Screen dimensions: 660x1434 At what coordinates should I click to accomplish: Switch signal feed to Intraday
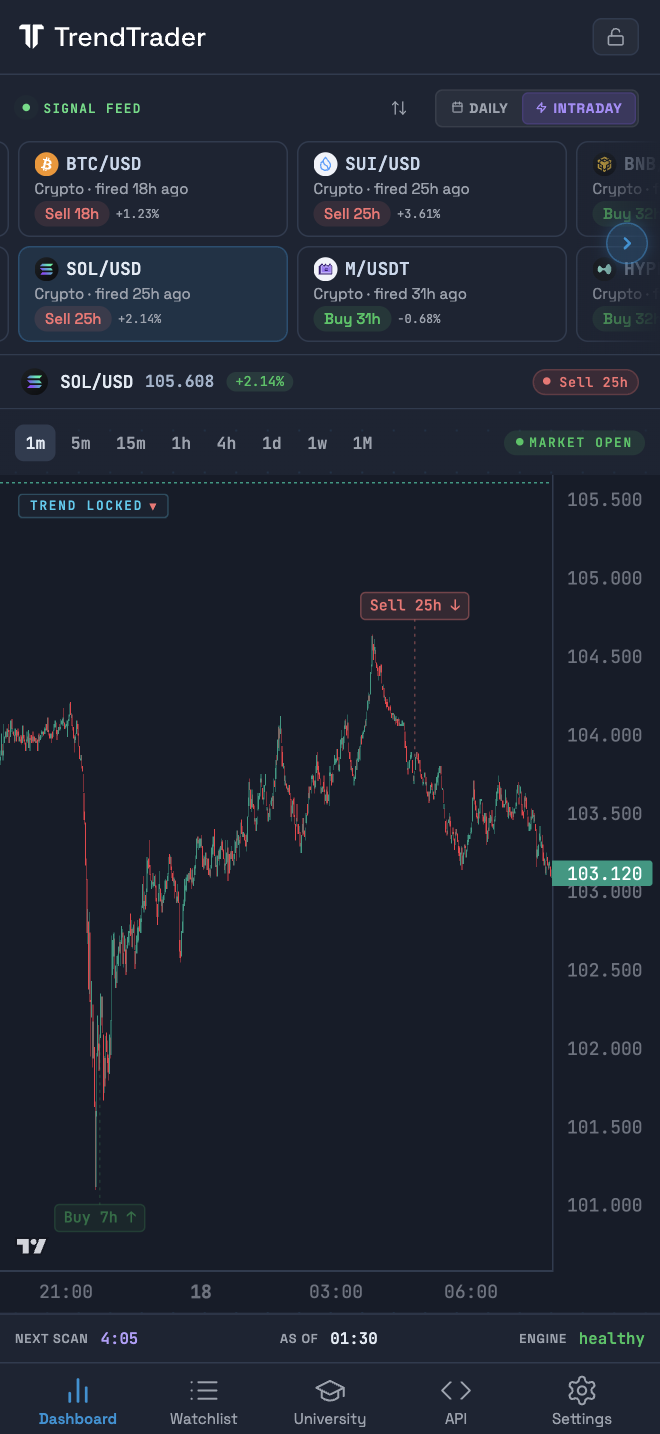point(579,108)
